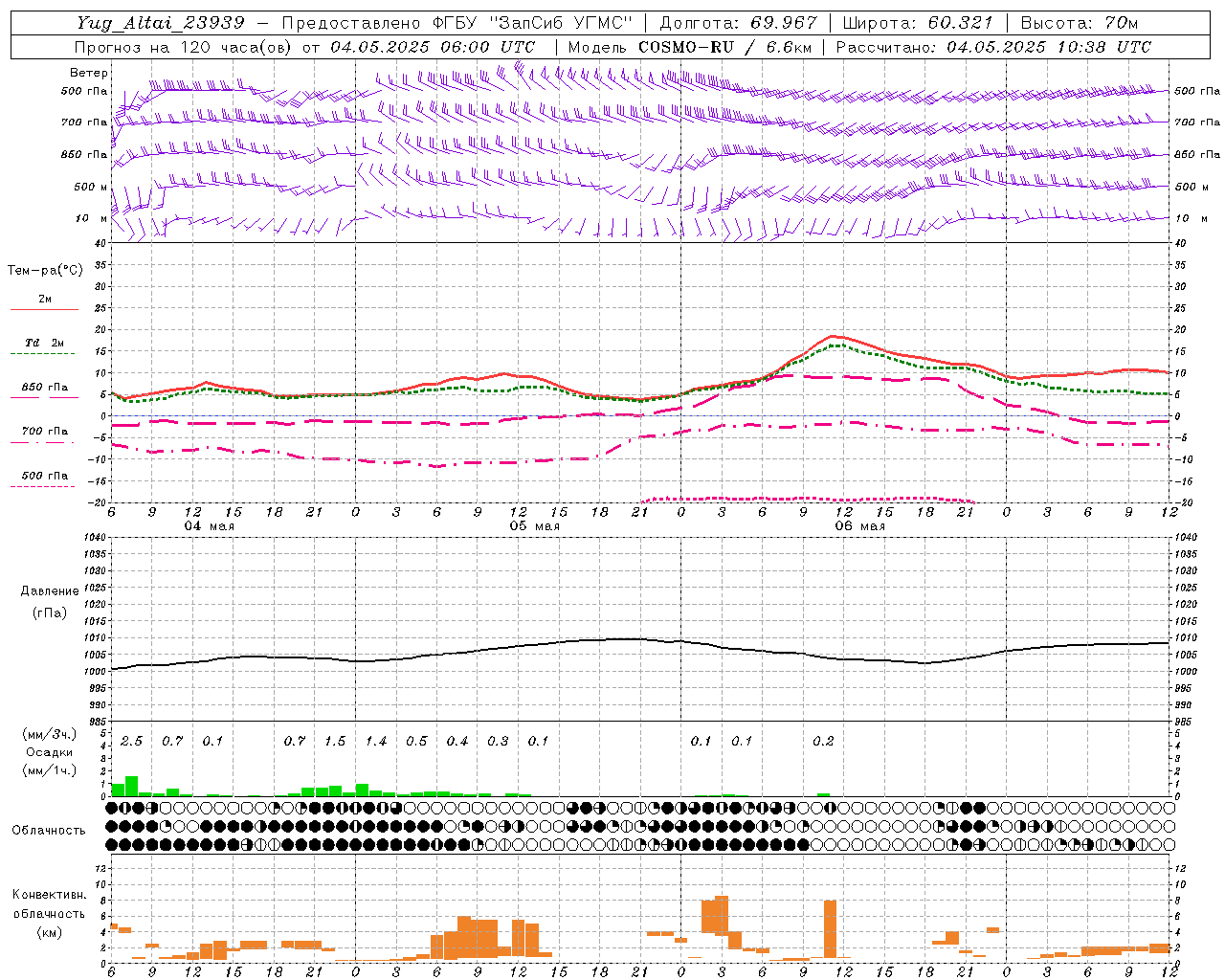Click the 05 мая date label

pyautogui.click(x=534, y=526)
